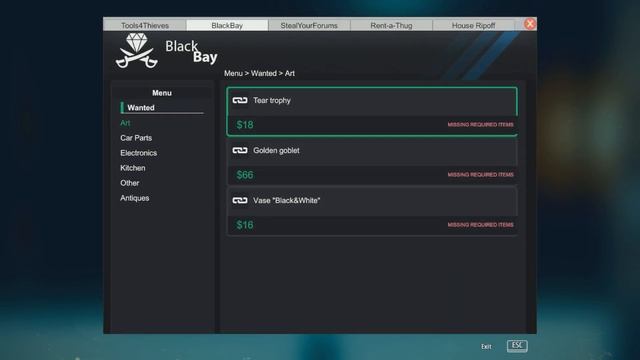Open the Electronics category
640x360 pixels.
[x=138, y=153]
